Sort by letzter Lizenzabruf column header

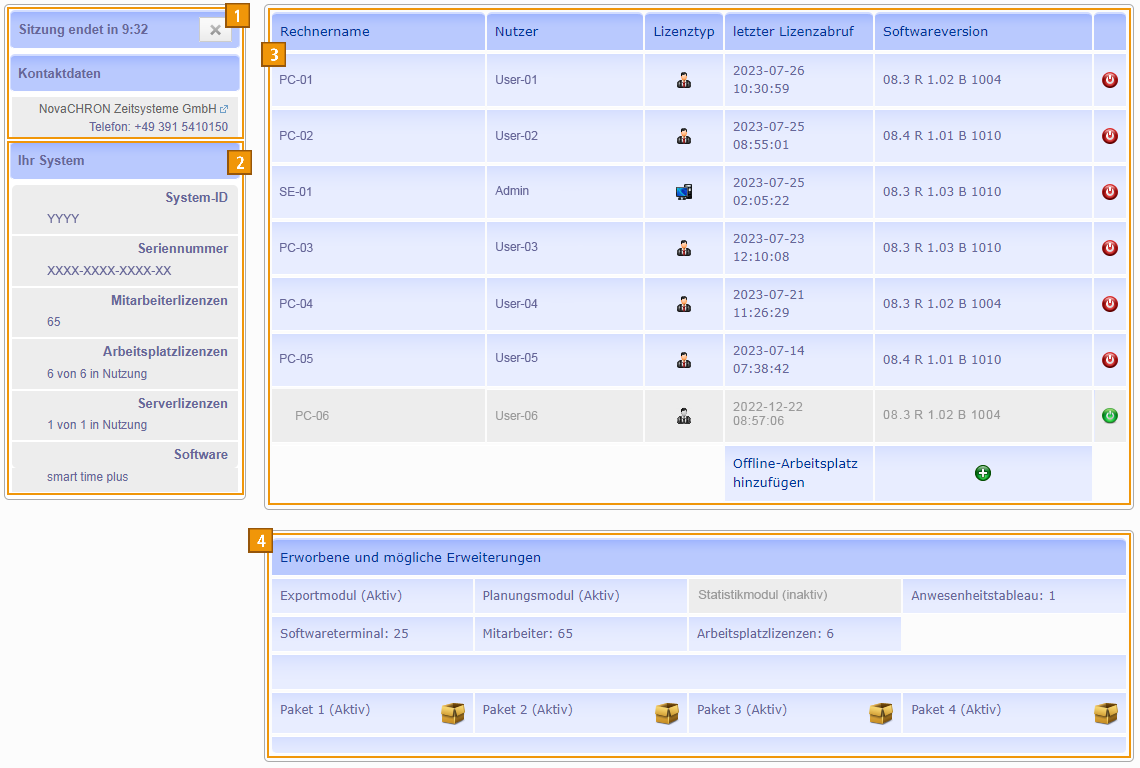pos(793,32)
